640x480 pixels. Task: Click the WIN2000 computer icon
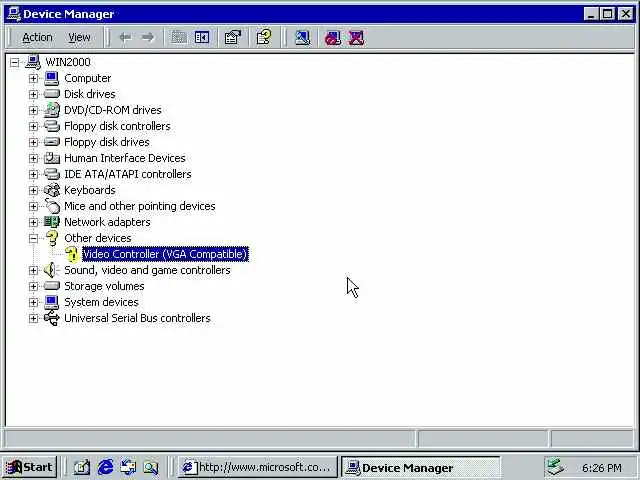[x=33, y=62]
